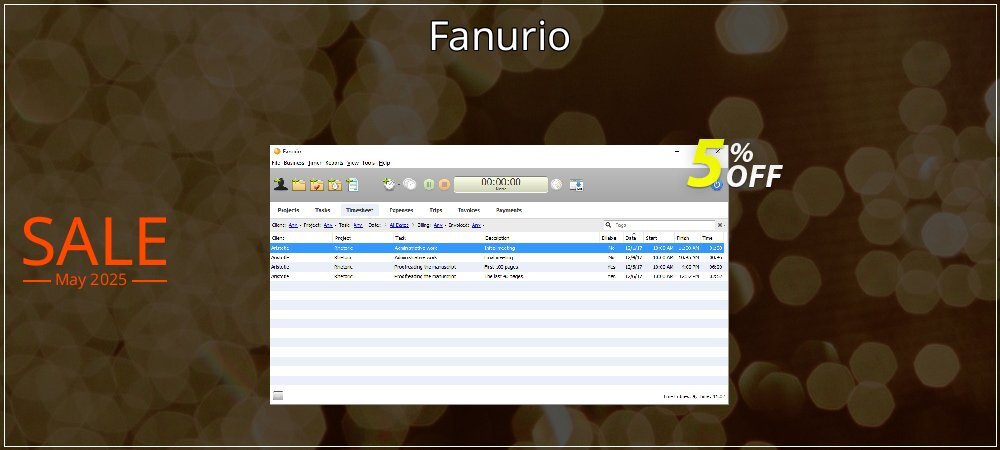The height and width of the screenshot is (450, 1000).
Task: Click the 00:00:00 timer display
Action: pos(501,184)
